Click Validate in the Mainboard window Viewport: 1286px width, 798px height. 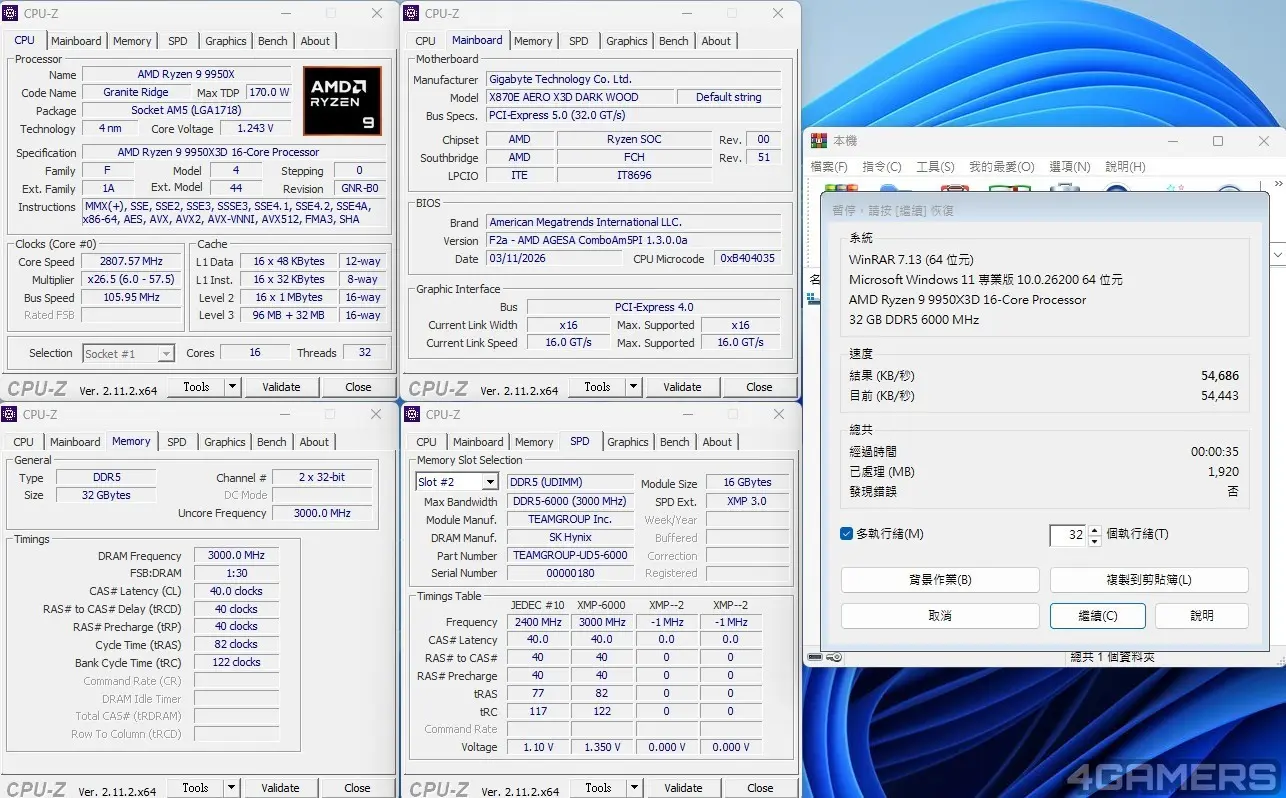(682, 387)
